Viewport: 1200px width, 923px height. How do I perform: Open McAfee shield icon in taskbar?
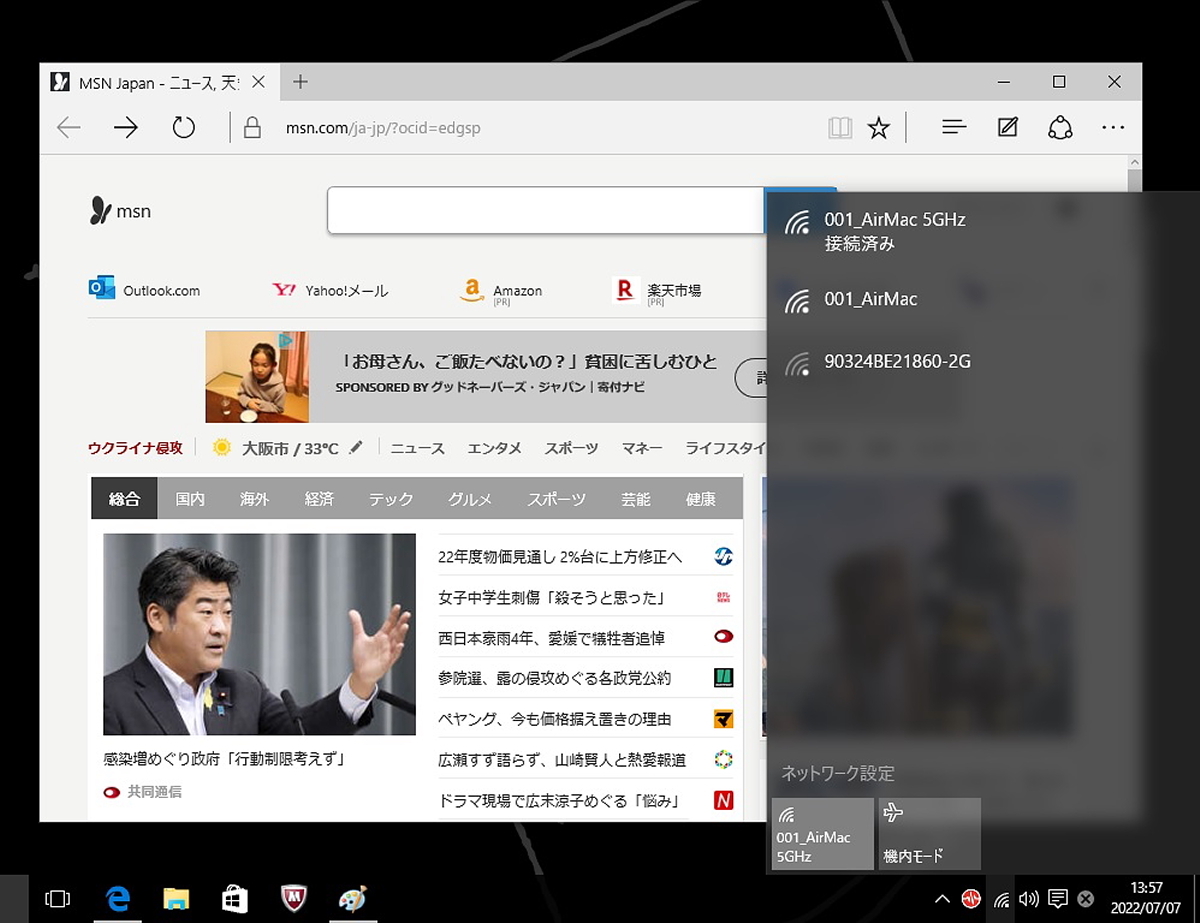(293, 899)
